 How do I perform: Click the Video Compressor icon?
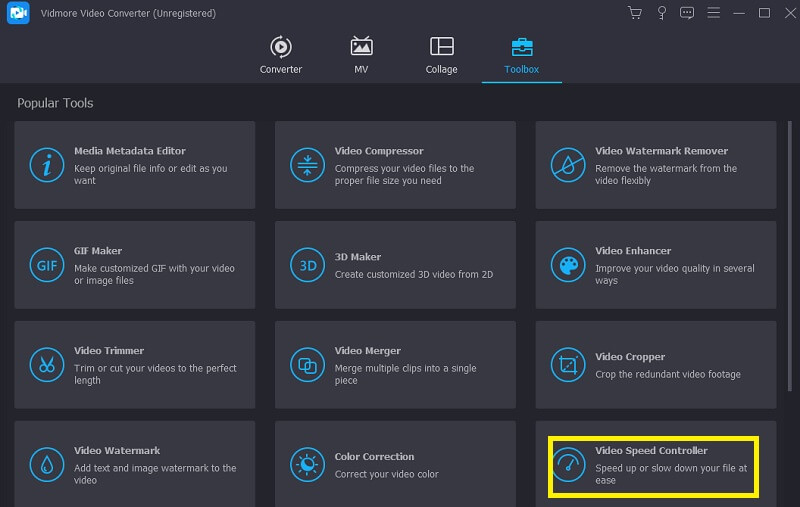[x=307, y=165]
